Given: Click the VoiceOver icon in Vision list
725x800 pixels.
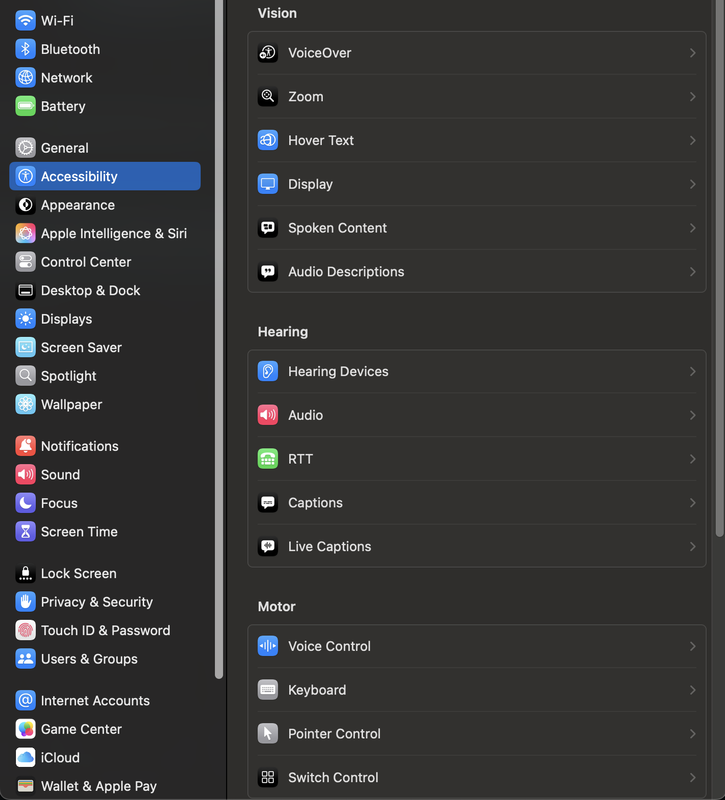Looking at the screenshot, I should [x=268, y=53].
